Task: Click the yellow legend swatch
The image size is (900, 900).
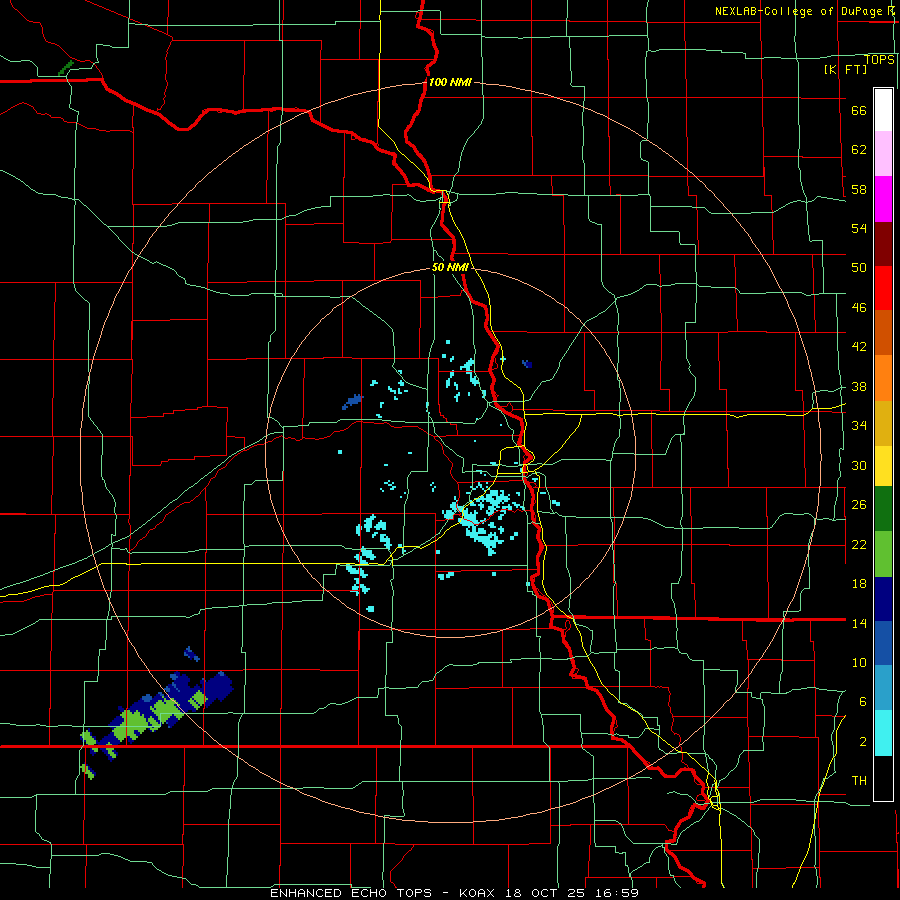Action: click(x=883, y=466)
